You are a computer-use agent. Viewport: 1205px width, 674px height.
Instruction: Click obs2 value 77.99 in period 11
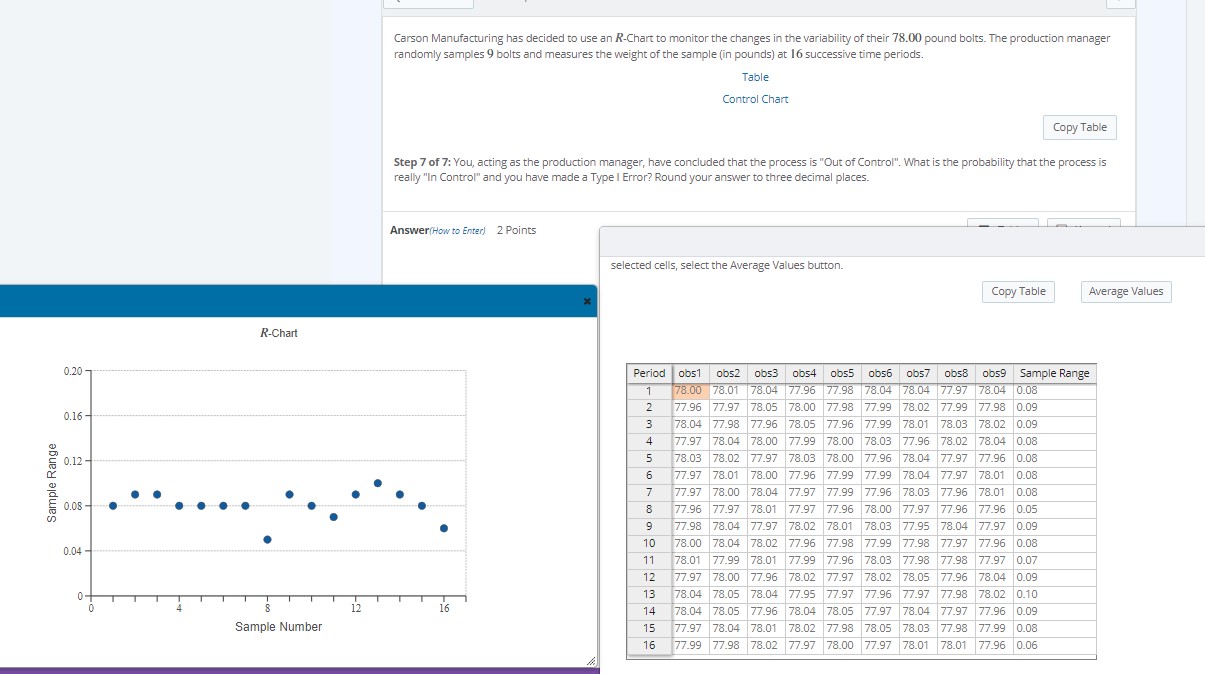point(728,560)
